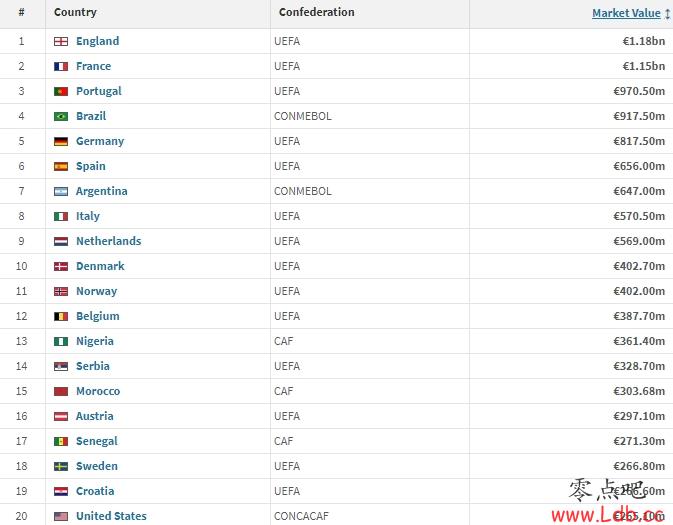This screenshot has height=525, width=673.
Task: Click the Nigeria flag icon
Action: click(x=61, y=341)
